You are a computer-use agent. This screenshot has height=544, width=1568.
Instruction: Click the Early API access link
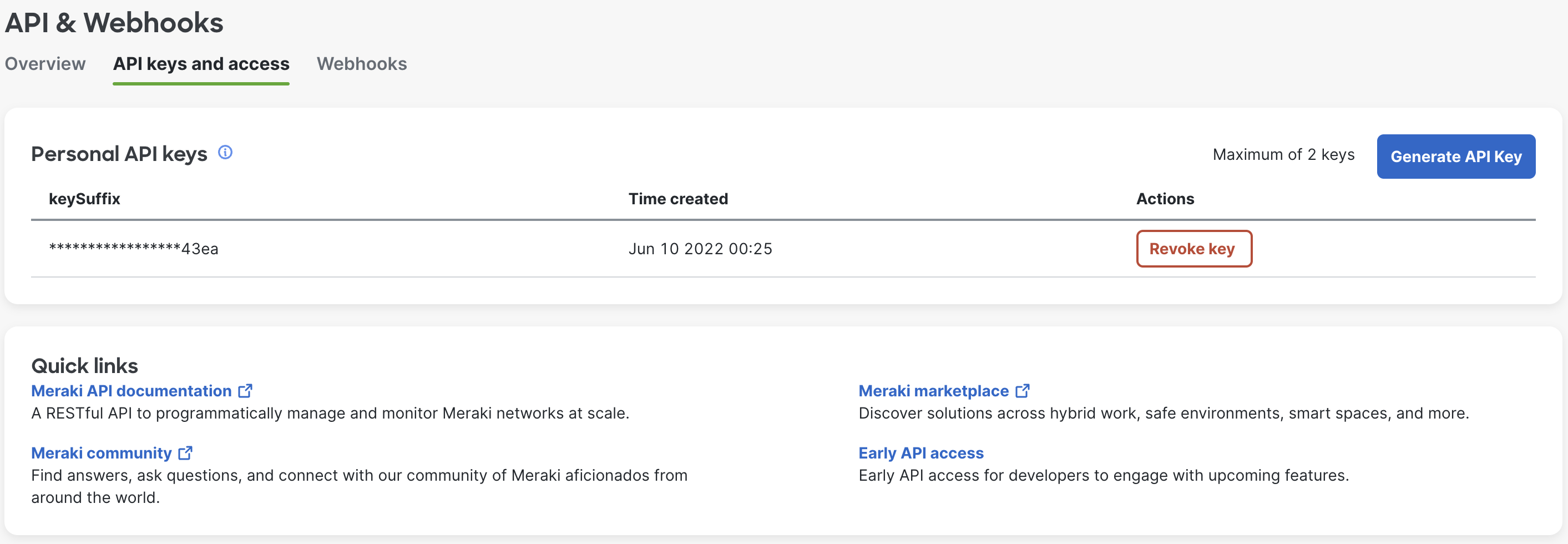click(921, 453)
